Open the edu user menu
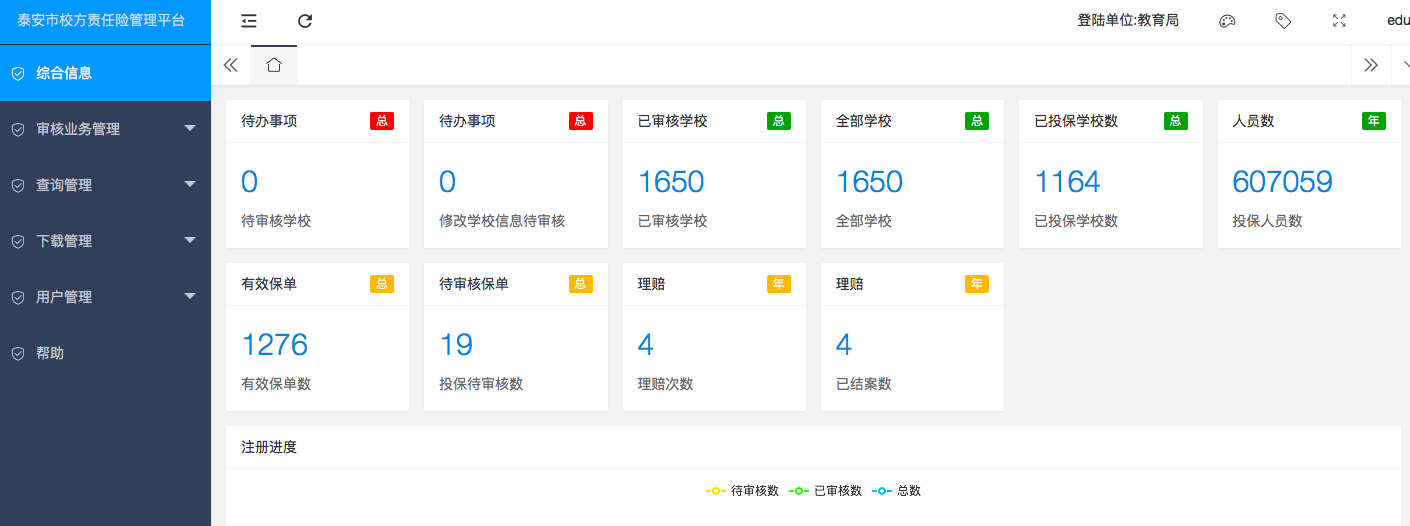Viewport: 1410px width, 526px height. (x=1397, y=21)
